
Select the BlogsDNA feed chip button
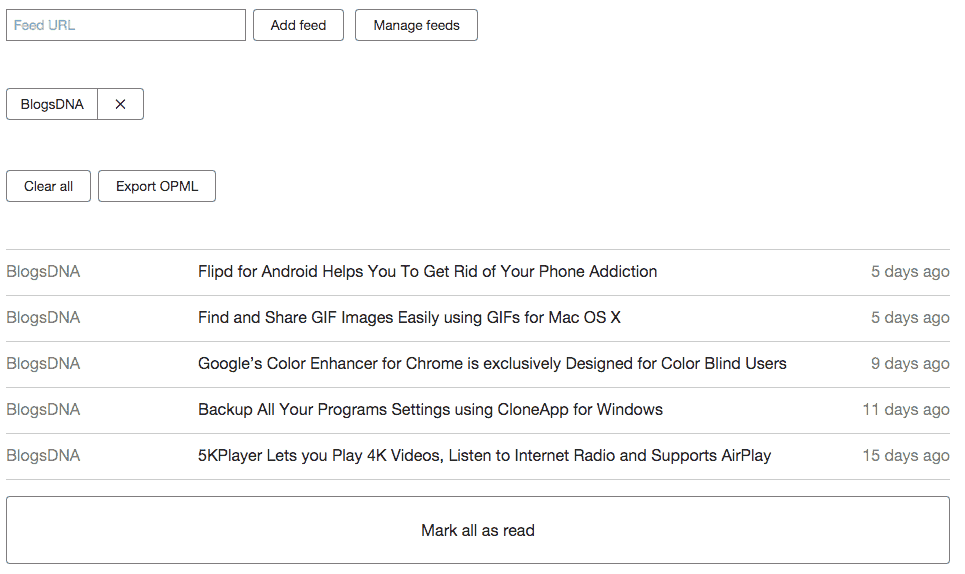point(52,104)
